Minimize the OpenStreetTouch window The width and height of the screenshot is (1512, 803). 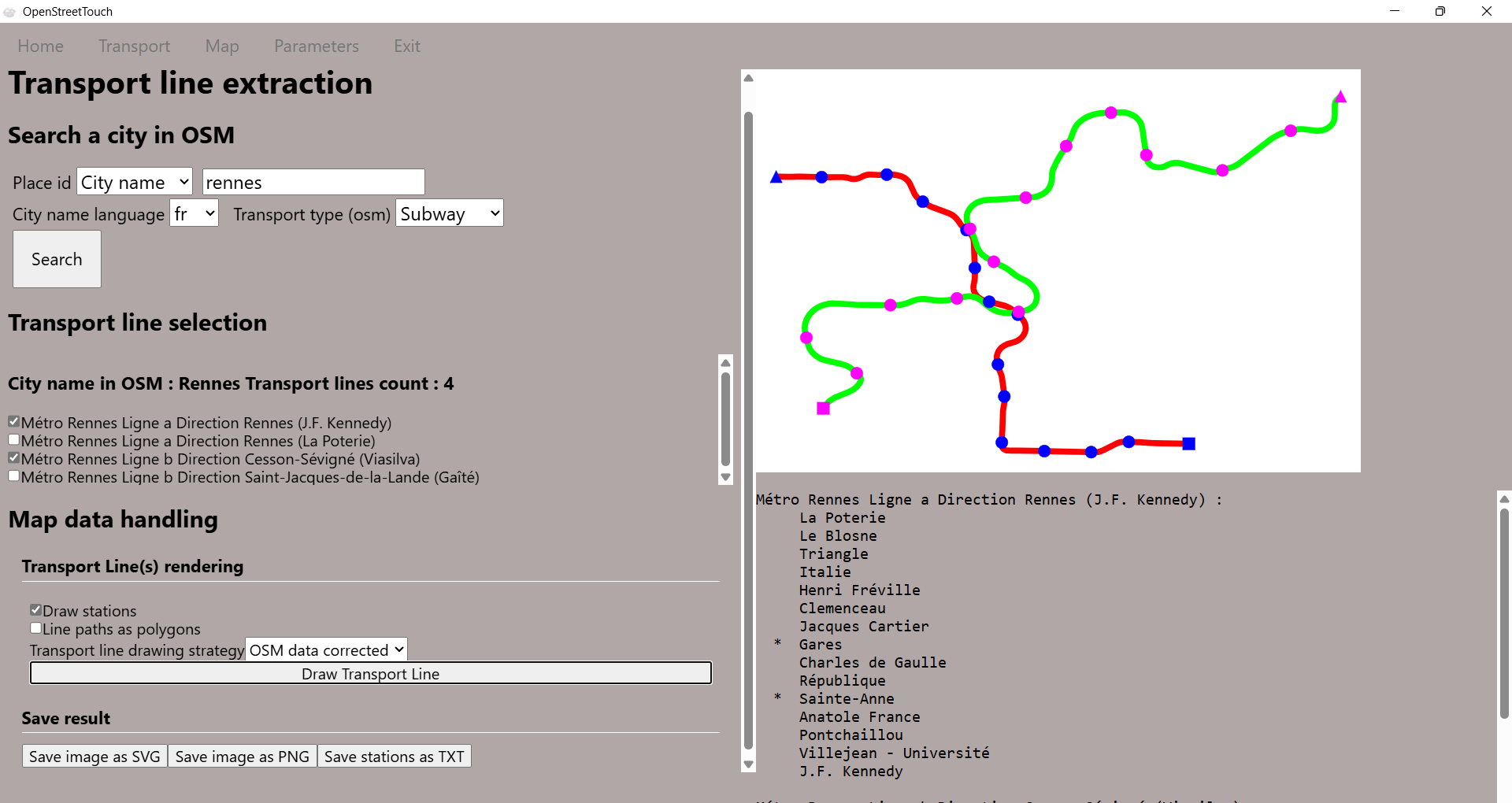click(x=1395, y=11)
